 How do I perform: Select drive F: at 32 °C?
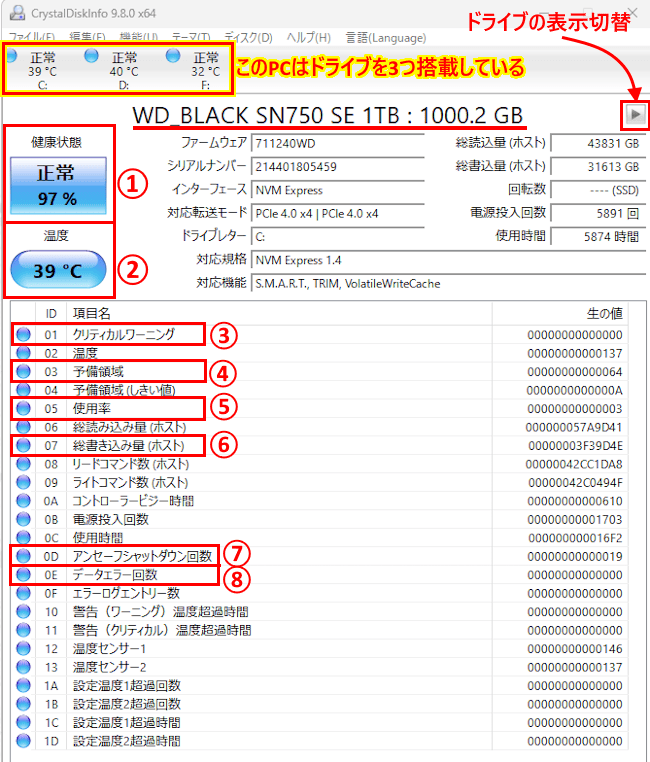pyautogui.click(x=194, y=69)
